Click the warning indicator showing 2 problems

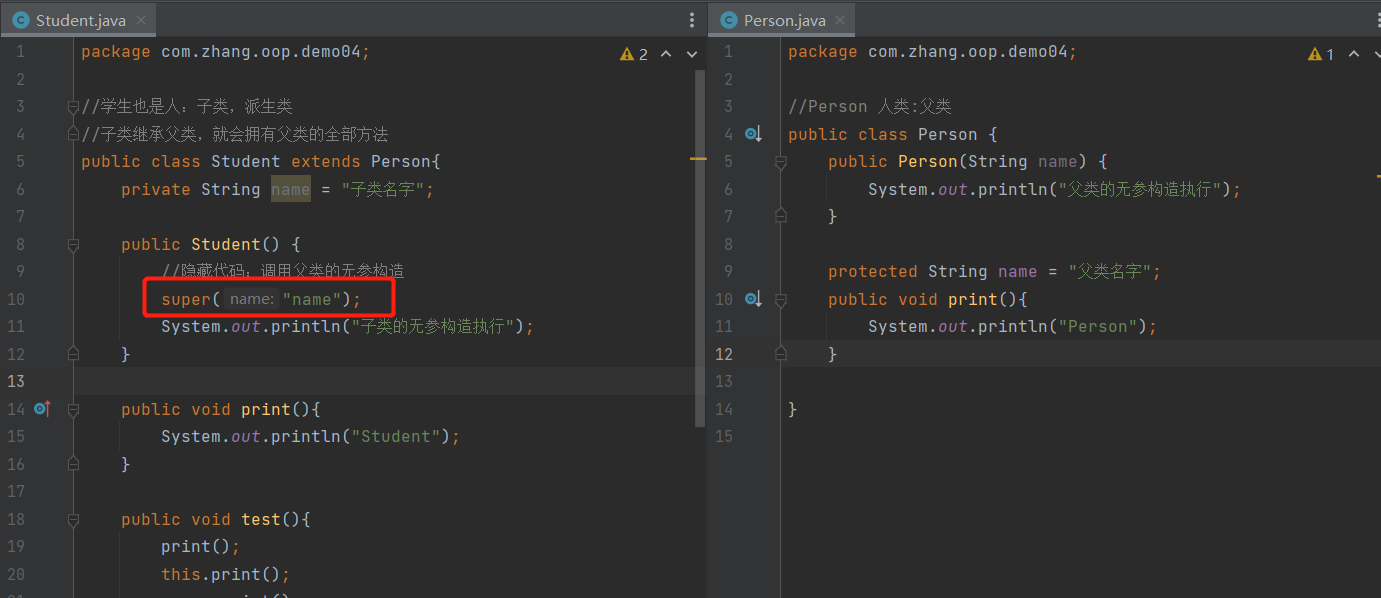634,54
